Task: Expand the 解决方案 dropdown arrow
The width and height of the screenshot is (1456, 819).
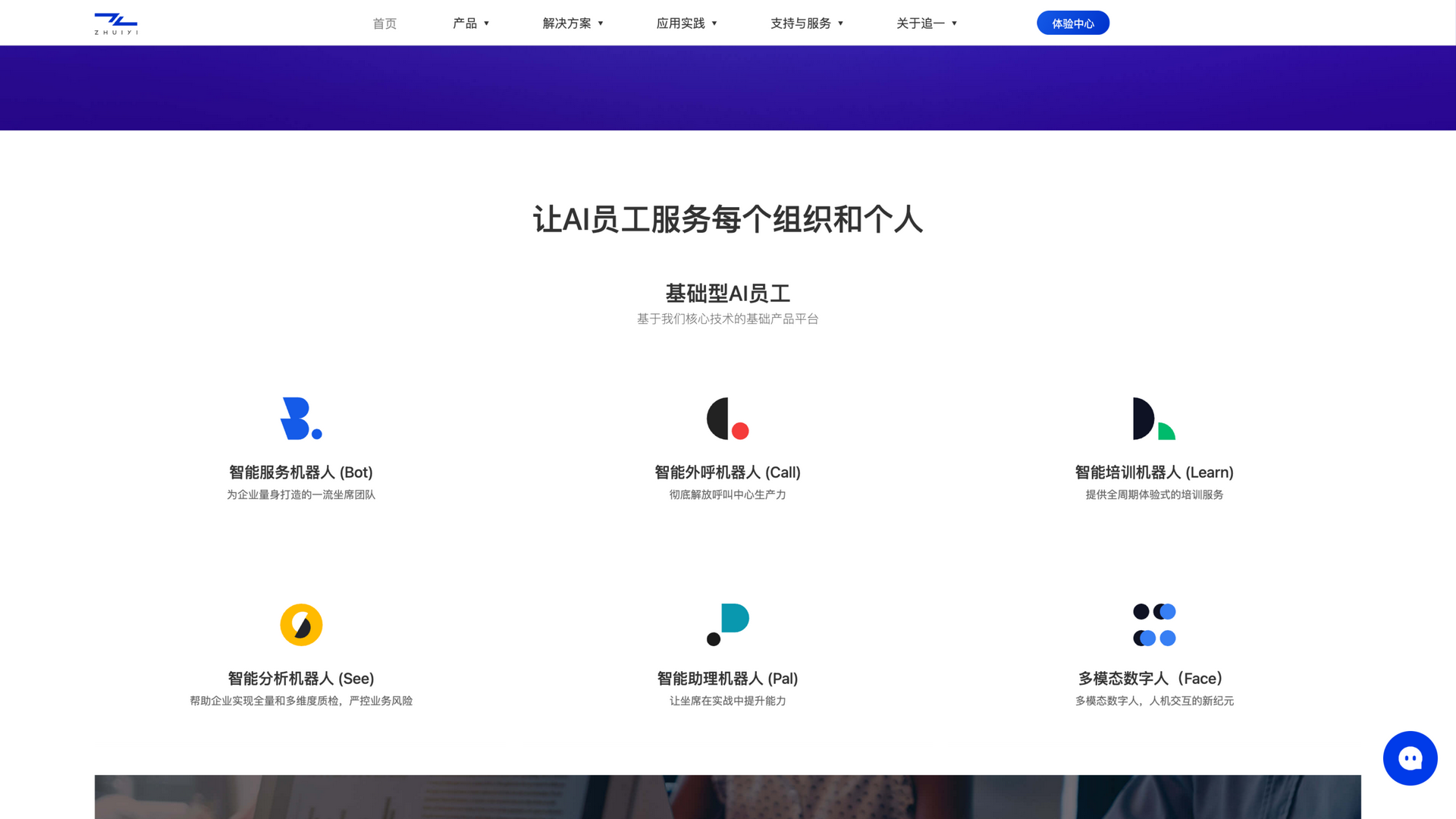Action: pyautogui.click(x=601, y=24)
